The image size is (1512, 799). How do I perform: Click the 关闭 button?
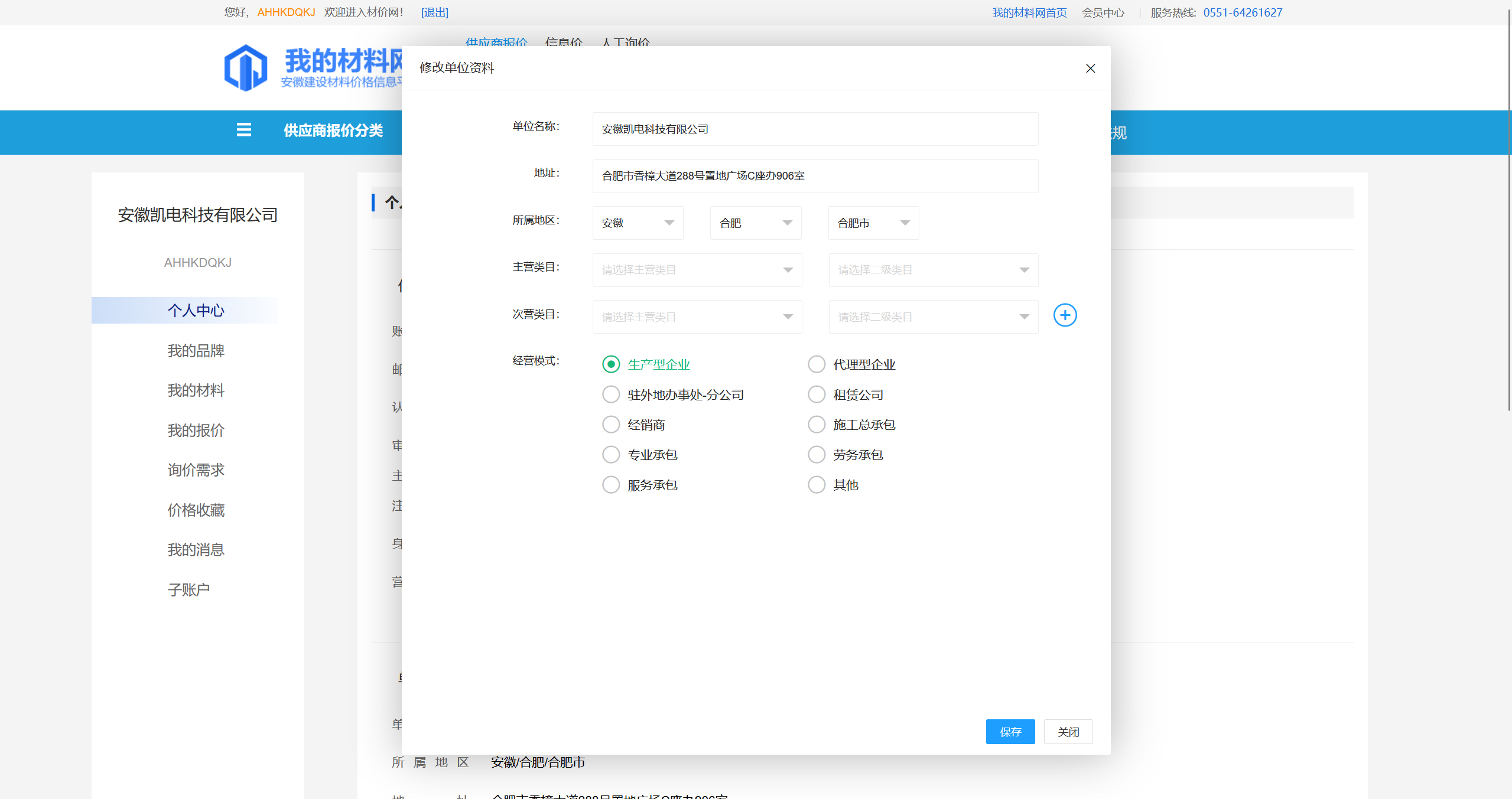point(1068,732)
